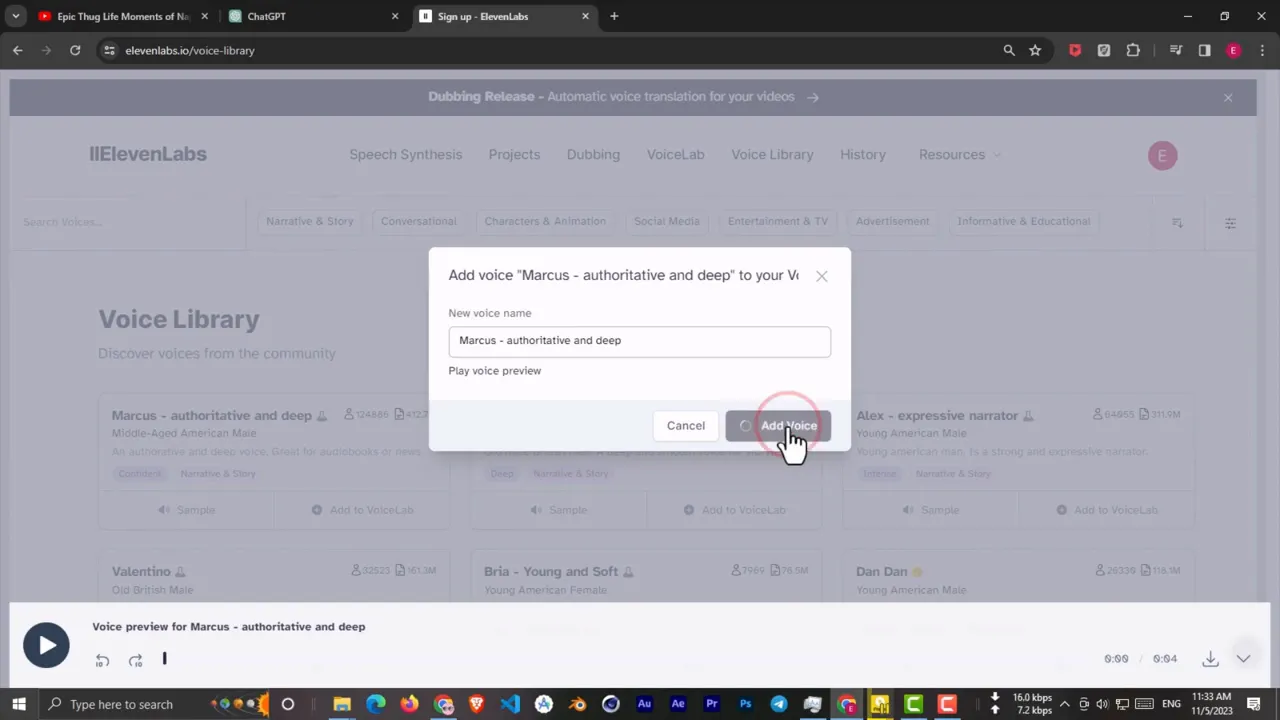Image resolution: width=1280 pixels, height=720 pixels.
Task: Edit the New voice name field
Action: [640, 341]
